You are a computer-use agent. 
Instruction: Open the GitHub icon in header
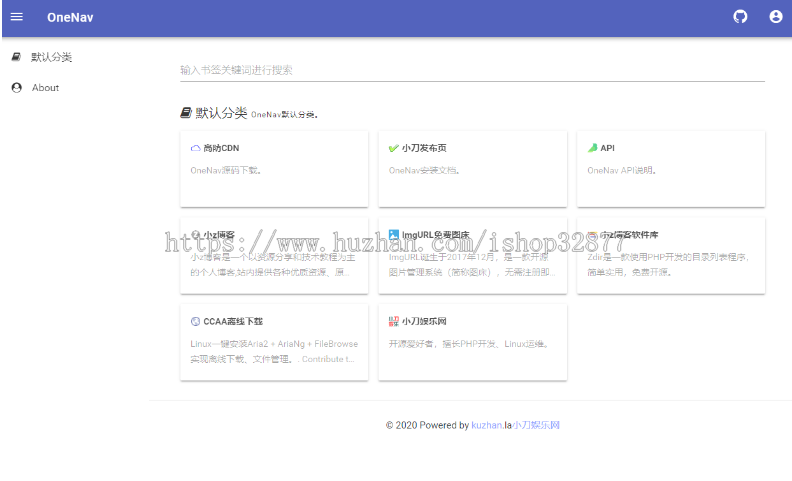(x=740, y=17)
